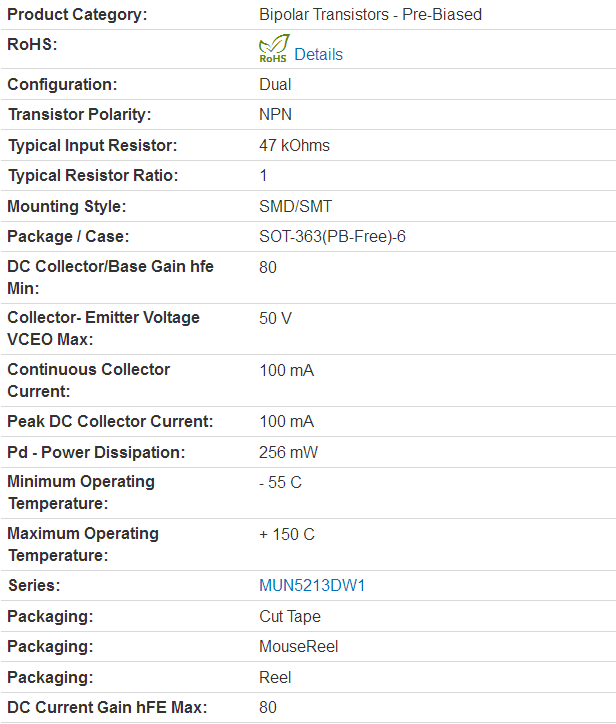Image resolution: width=616 pixels, height=724 pixels.
Task: Click the NPN transistor polarity value
Action: 275,115
